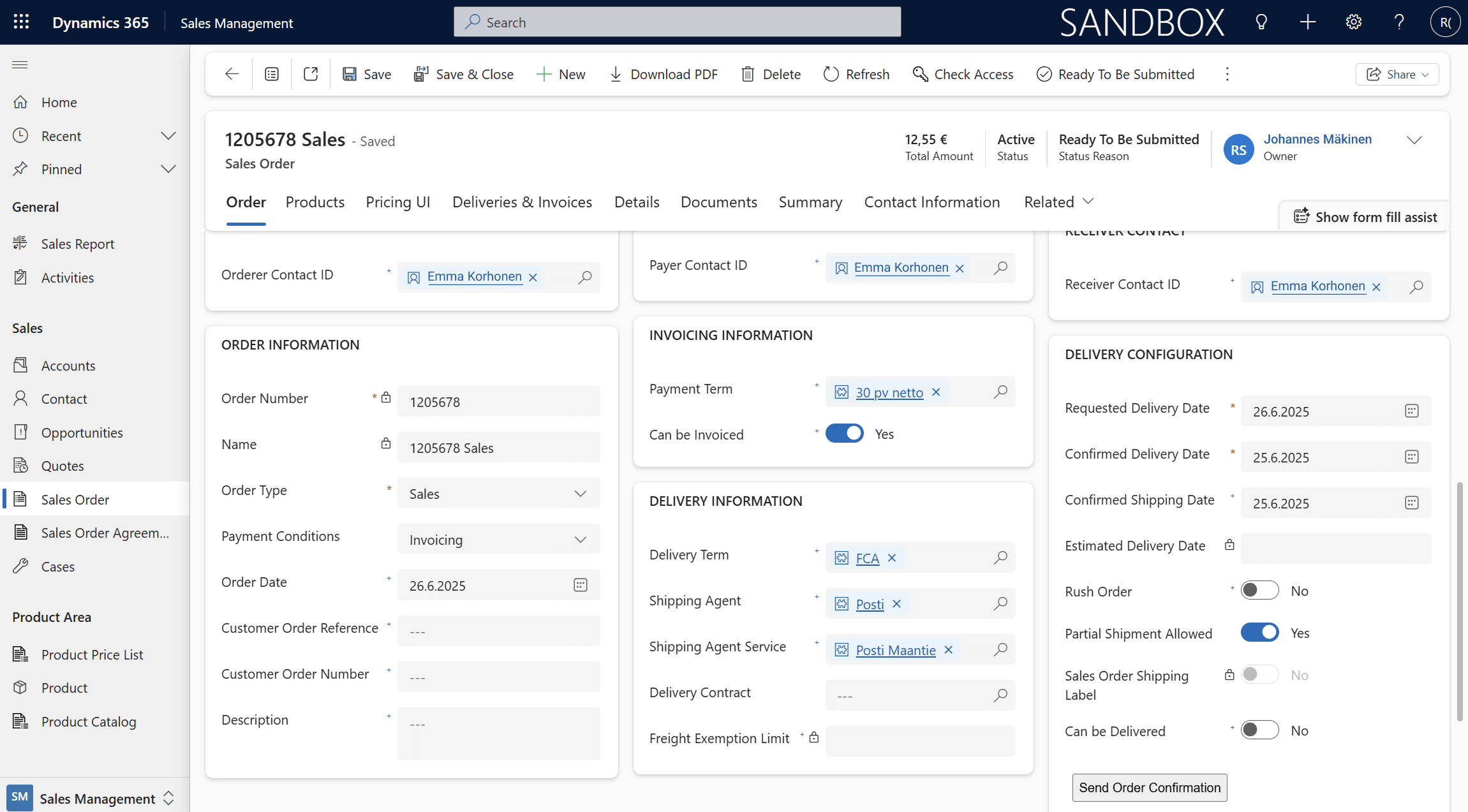Open the app launcher waffle icon
The image size is (1468, 812).
click(x=21, y=22)
